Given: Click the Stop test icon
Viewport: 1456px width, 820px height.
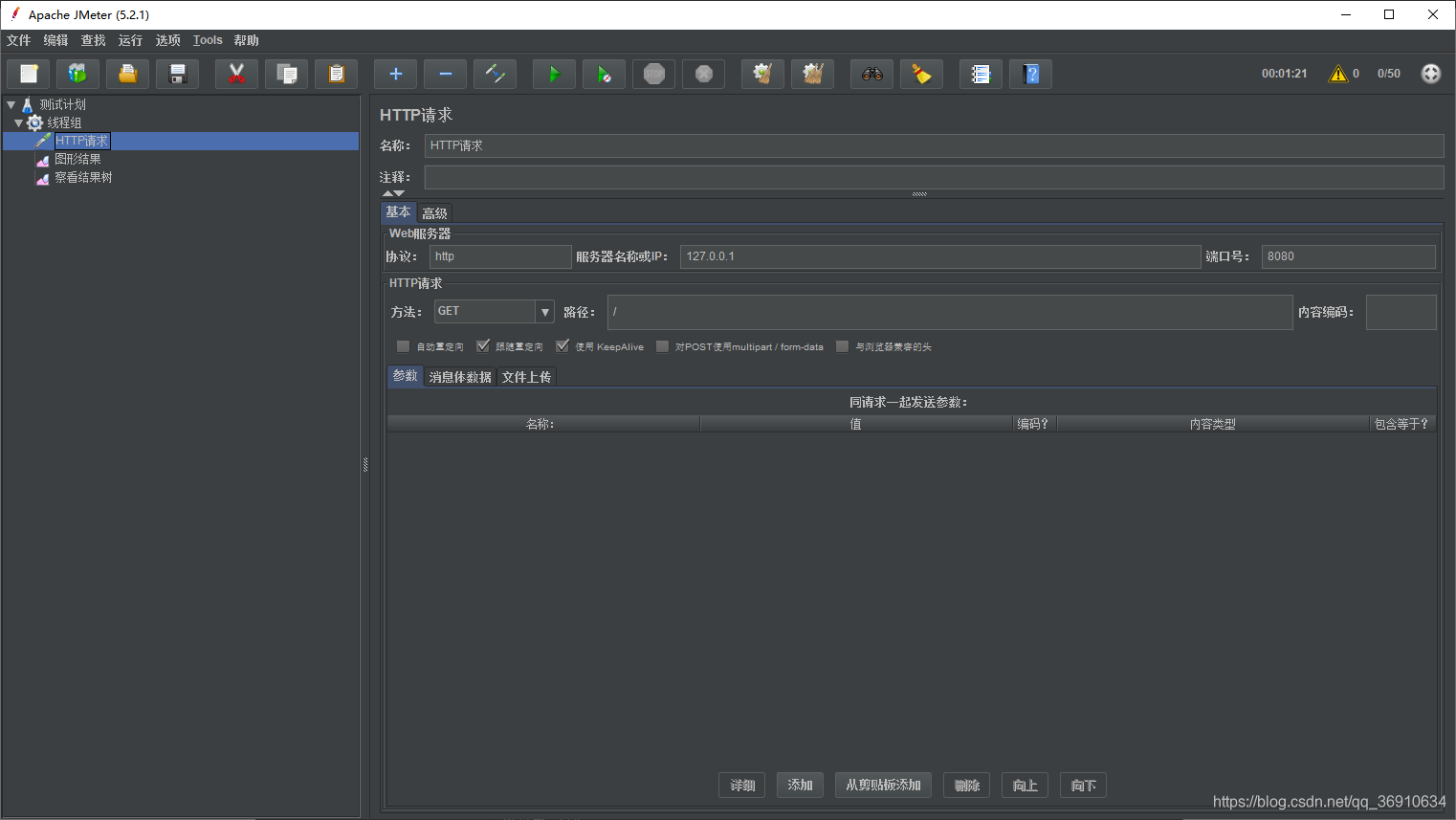Looking at the screenshot, I should (653, 74).
